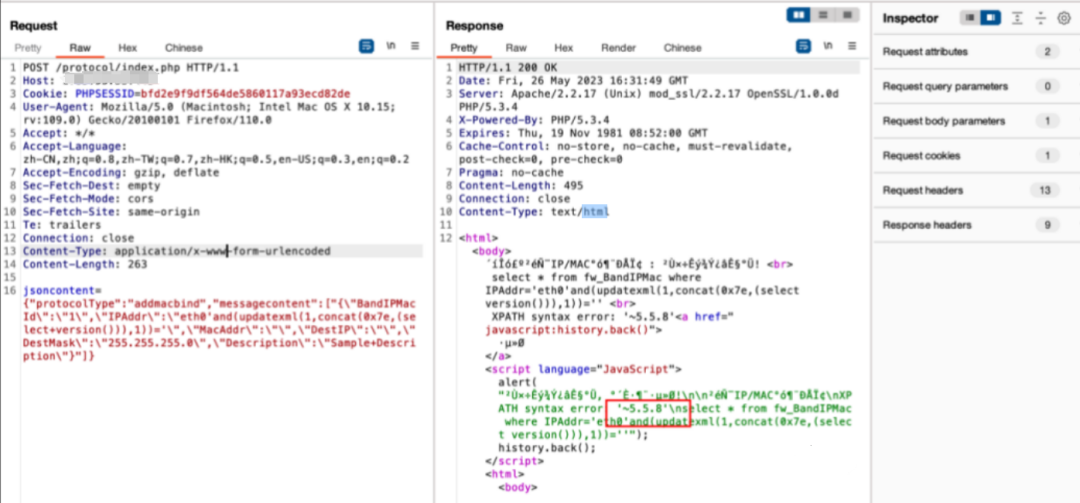
Task: Expand all Inspector sections icon
Action: (x=1017, y=19)
